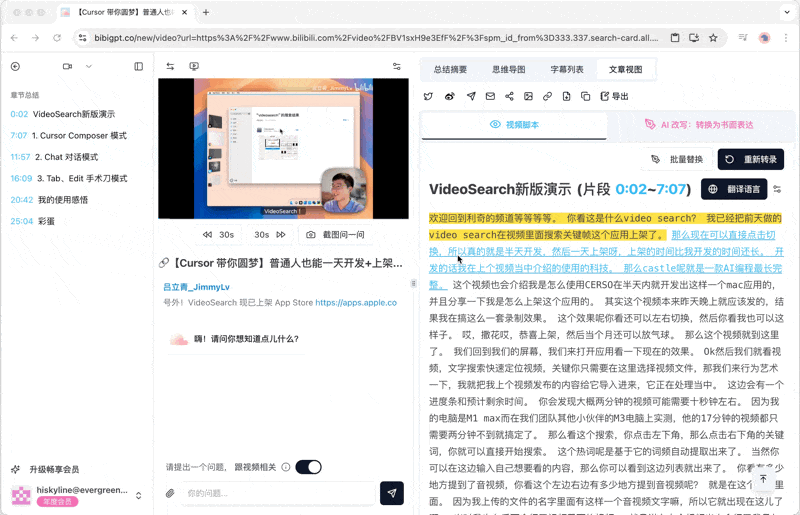Toggle the sidebar panel layout icon

(x=139, y=66)
